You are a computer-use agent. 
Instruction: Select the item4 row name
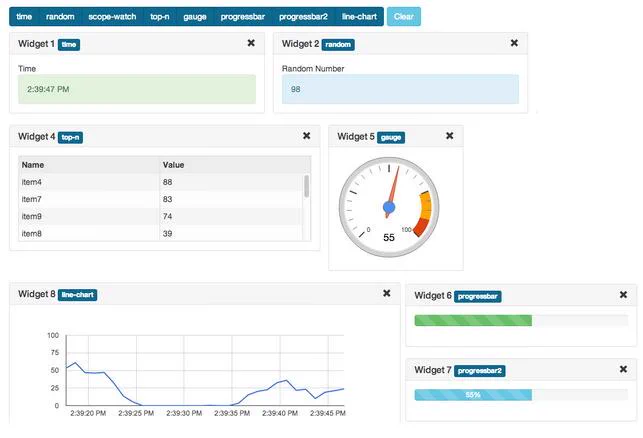pyautogui.click(x=32, y=182)
